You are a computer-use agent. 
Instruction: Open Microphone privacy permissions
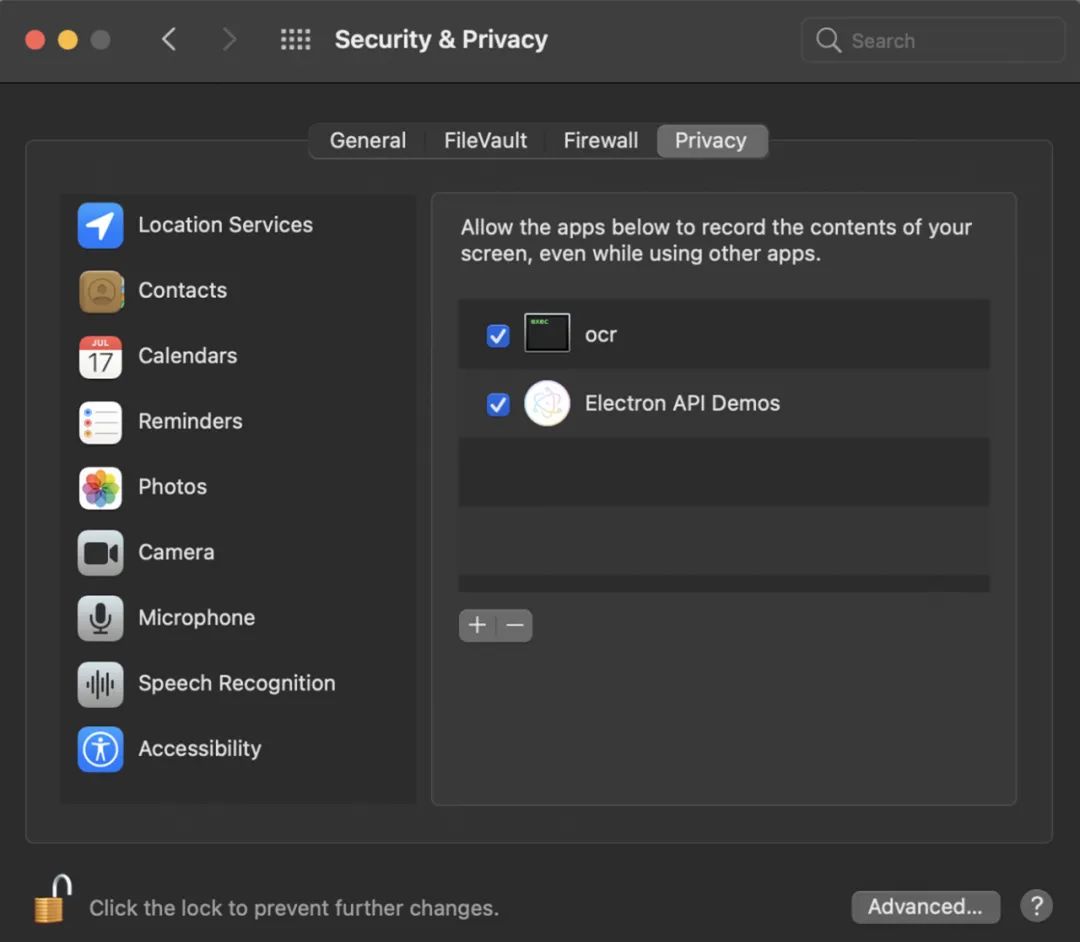[196, 618]
